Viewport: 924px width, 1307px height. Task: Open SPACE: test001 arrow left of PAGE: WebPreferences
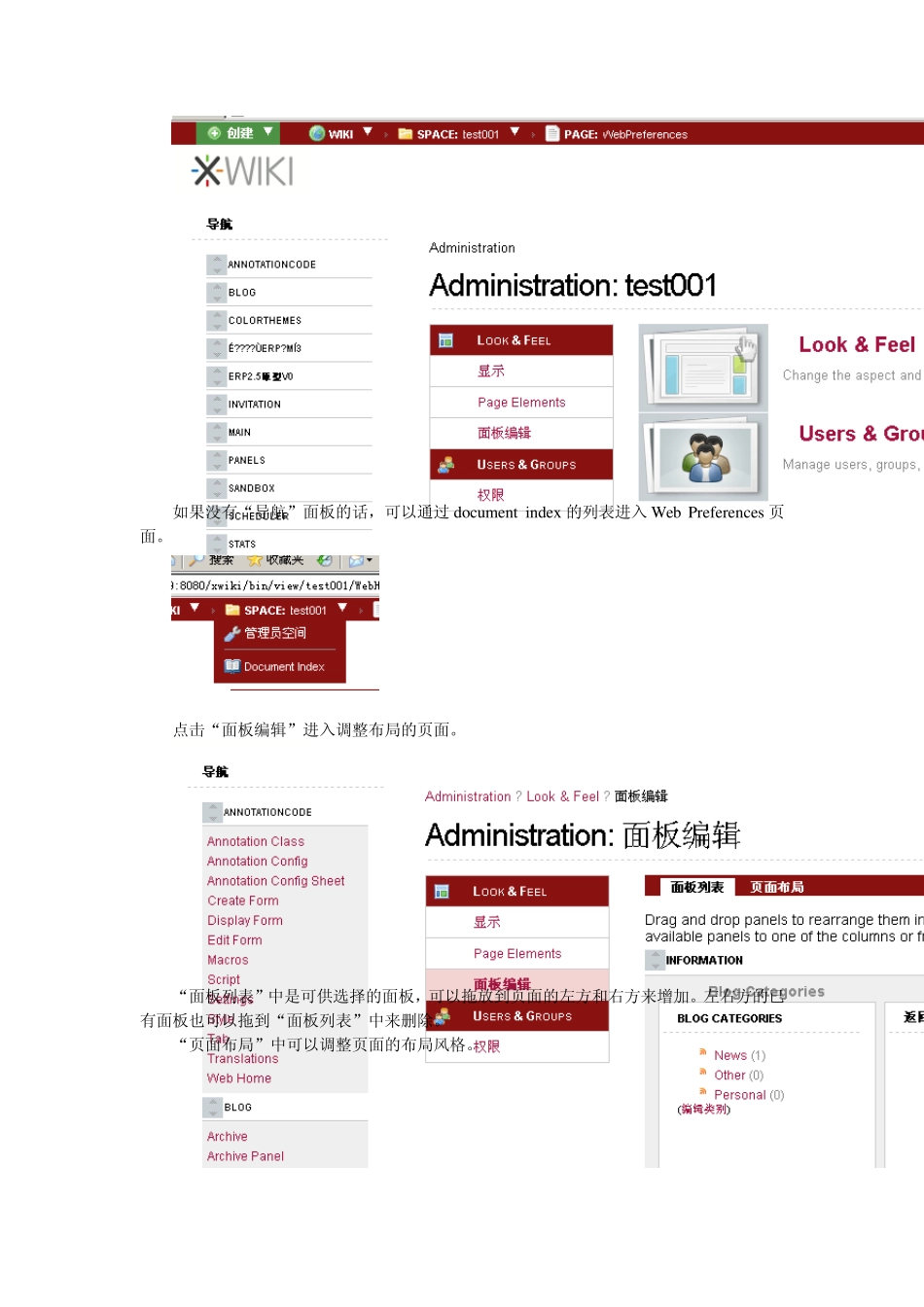[x=515, y=131]
